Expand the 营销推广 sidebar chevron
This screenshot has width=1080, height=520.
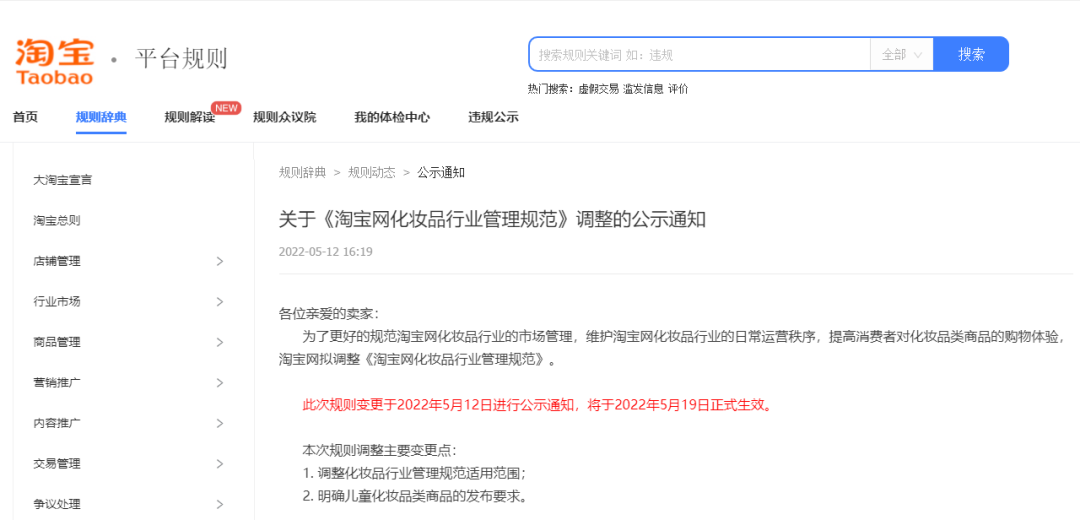click(x=220, y=383)
